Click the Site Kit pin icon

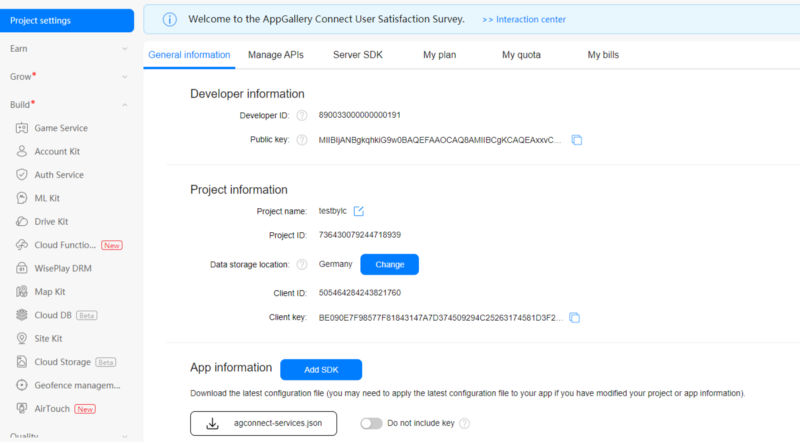coord(21,338)
